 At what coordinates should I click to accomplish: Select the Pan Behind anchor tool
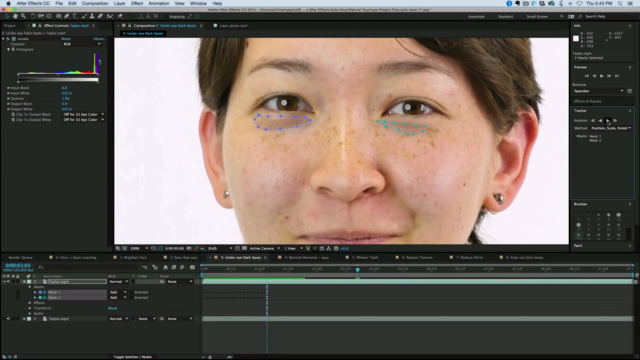(49, 16)
